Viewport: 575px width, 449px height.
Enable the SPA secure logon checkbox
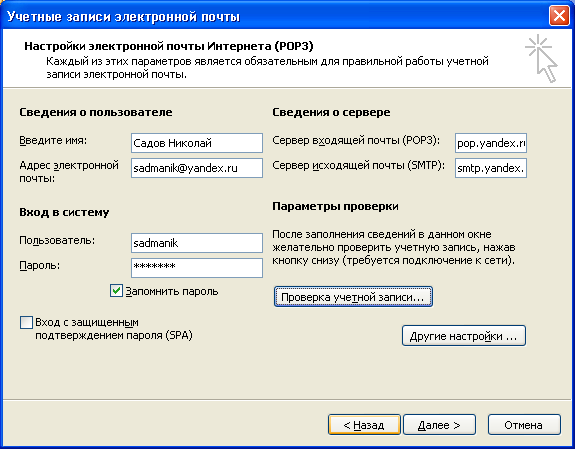click(x=26, y=322)
